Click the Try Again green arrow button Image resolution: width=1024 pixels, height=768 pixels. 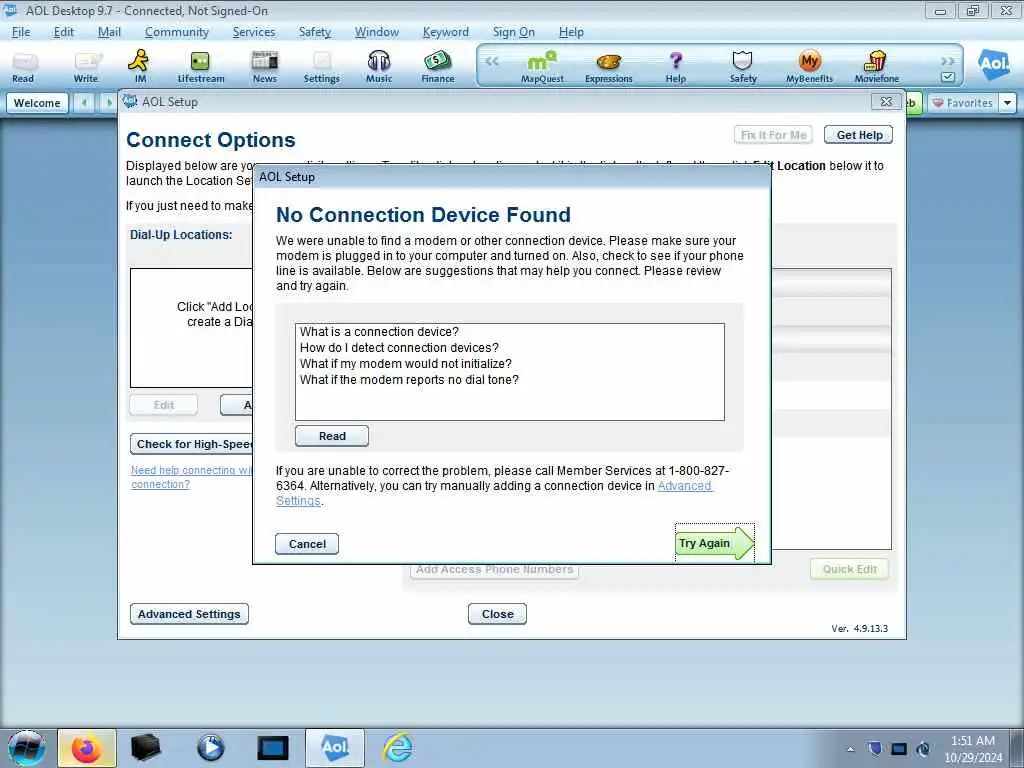click(714, 543)
